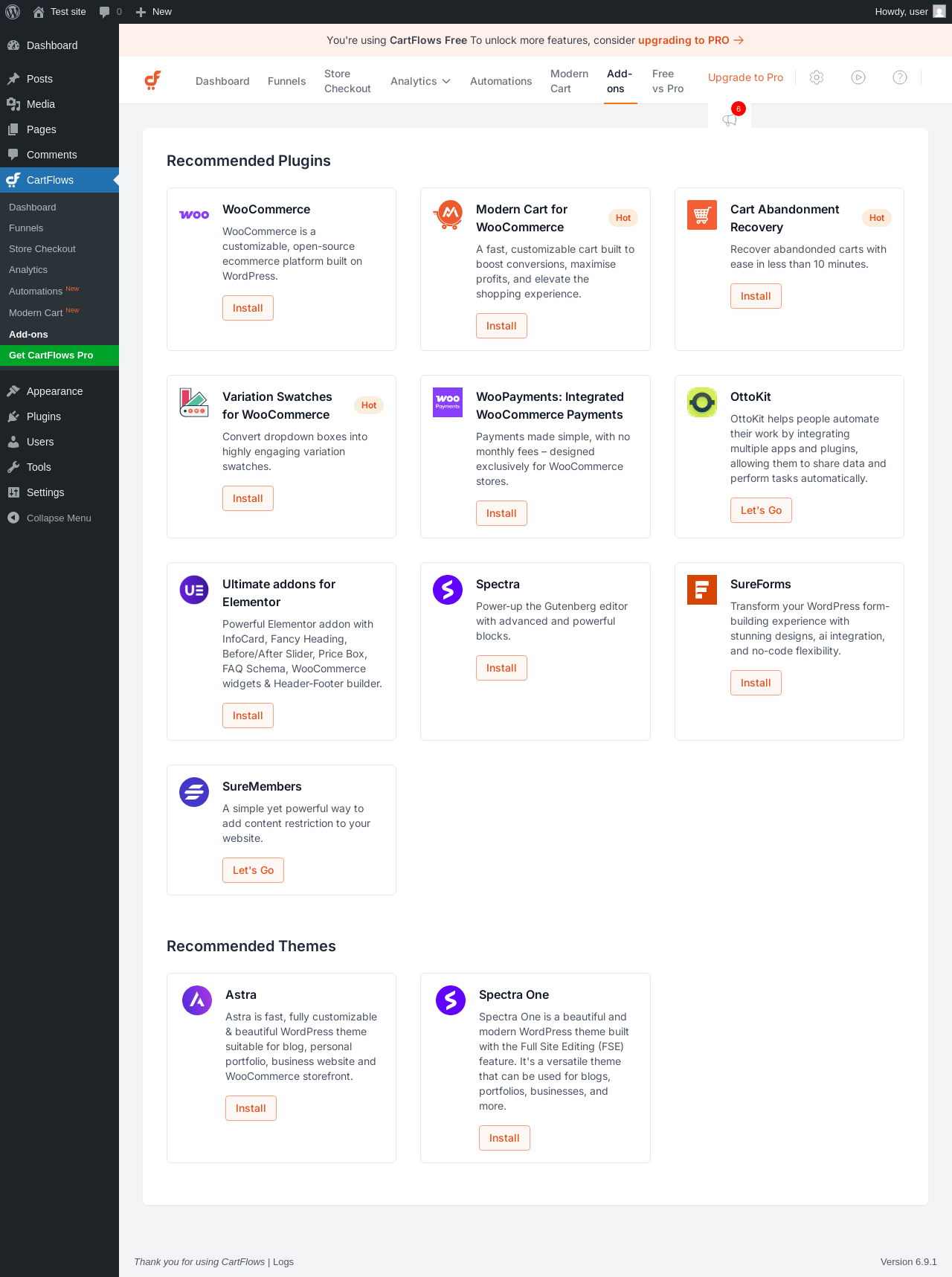
Task: Go to Pages in sidebar
Action: (x=59, y=129)
